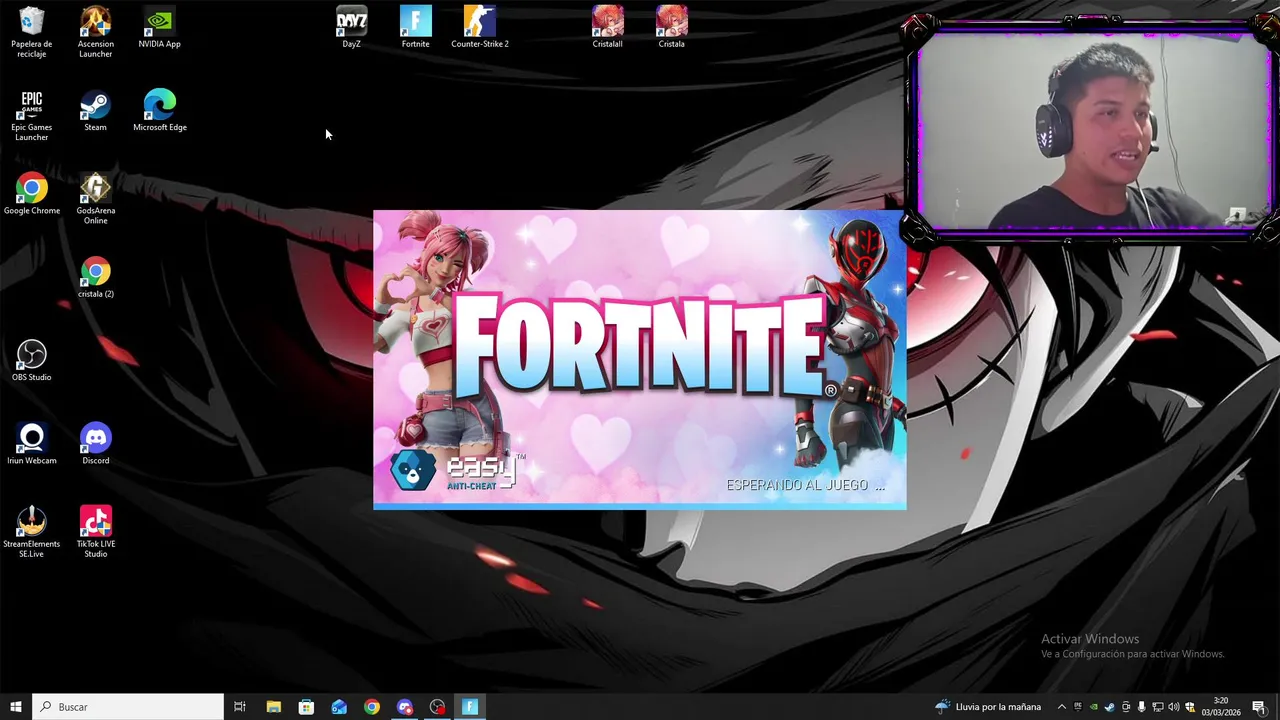Click the NVIDIA tray icon

[x=1094, y=707]
